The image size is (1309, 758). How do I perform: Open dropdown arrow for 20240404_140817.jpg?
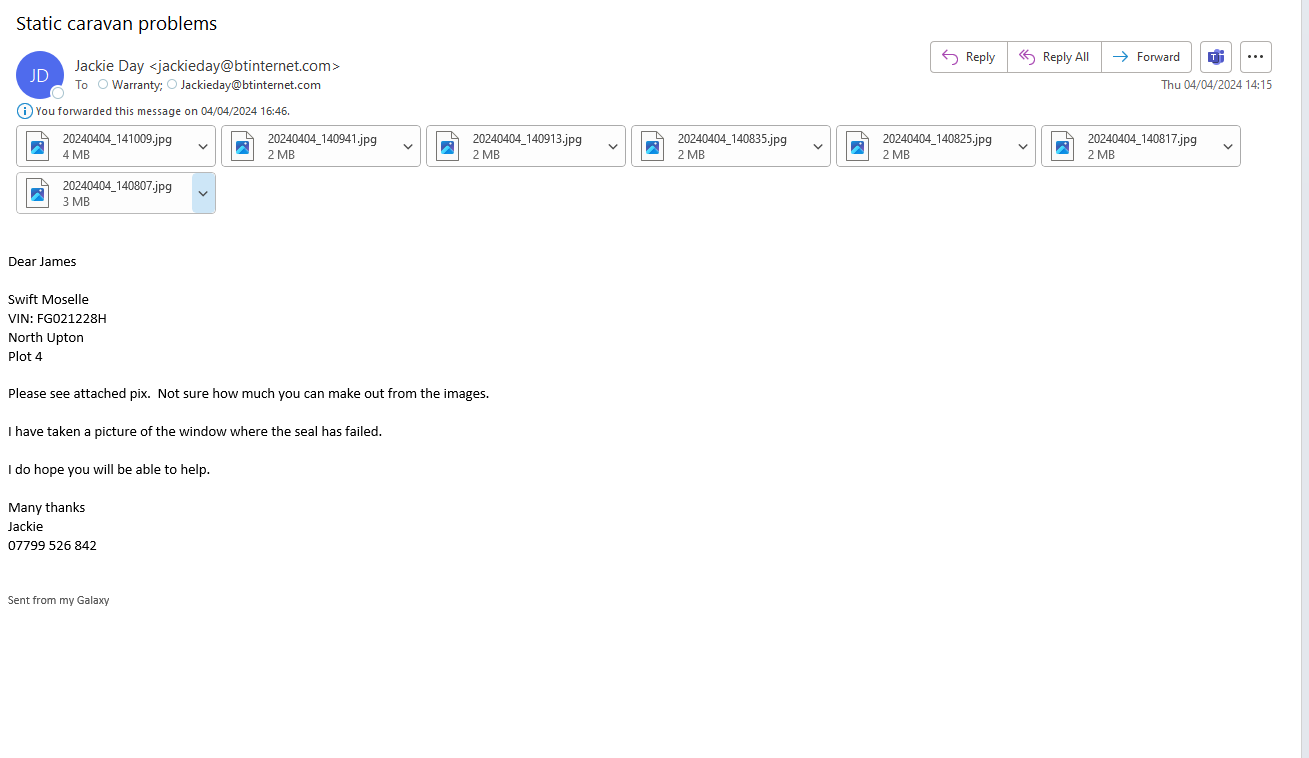pyautogui.click(x=1228, y=146)
